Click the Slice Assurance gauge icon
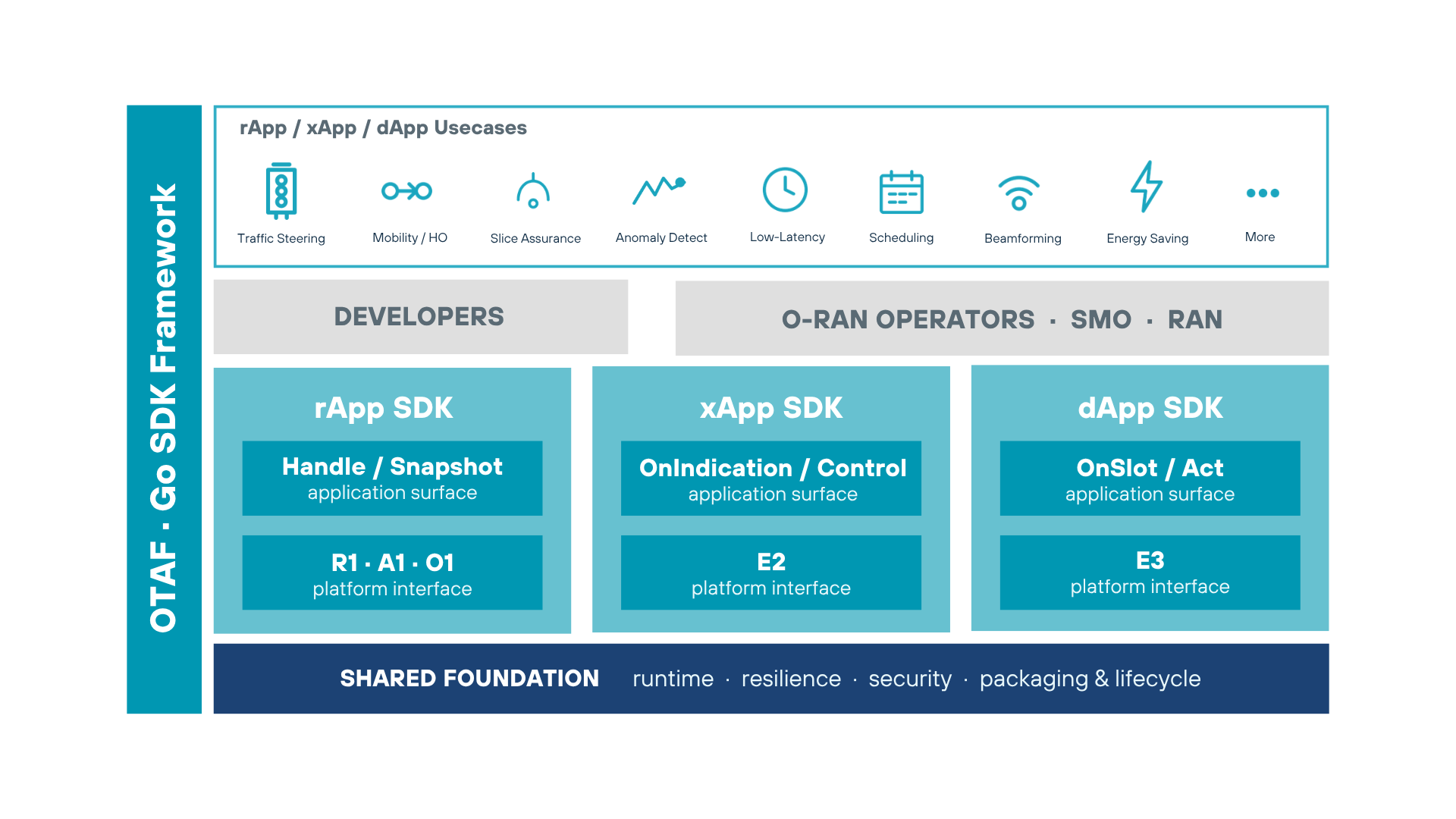Screen dimensions: 1456x819 coord(533,191)
